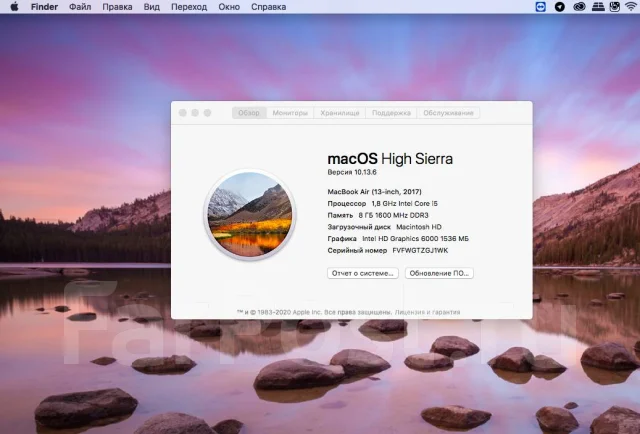
Task: Click the processor value 1,8 GHz Intel Core i5
Action: [x=404, y=203]
